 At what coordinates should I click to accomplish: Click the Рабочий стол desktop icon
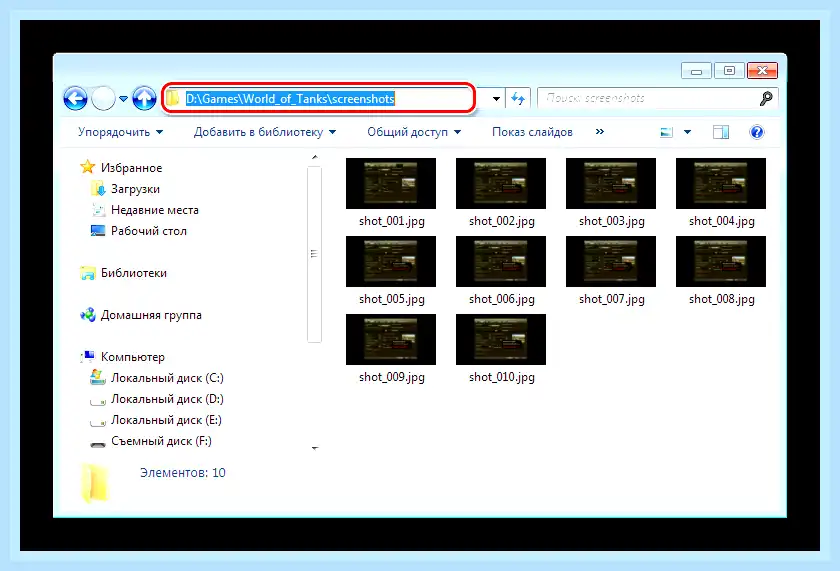(98, 231)
